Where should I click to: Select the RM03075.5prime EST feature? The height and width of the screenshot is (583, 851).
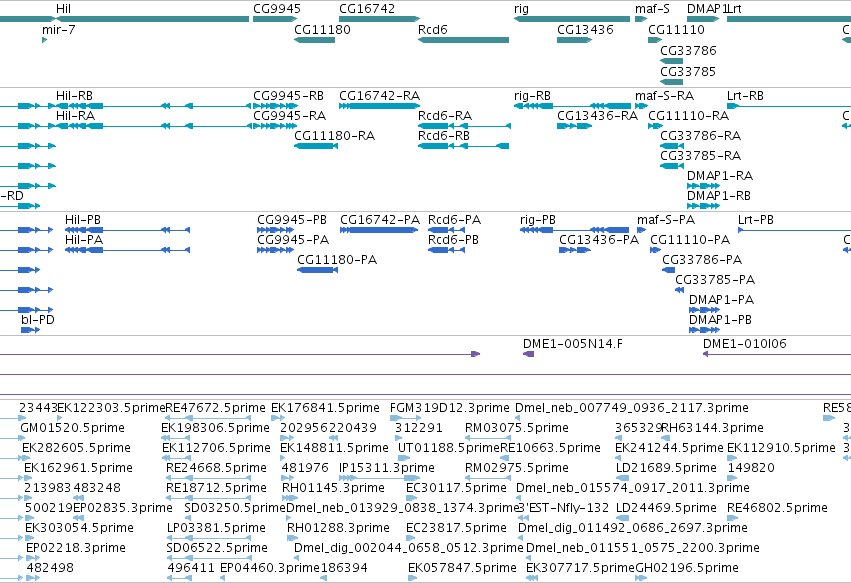pos(487,438)
